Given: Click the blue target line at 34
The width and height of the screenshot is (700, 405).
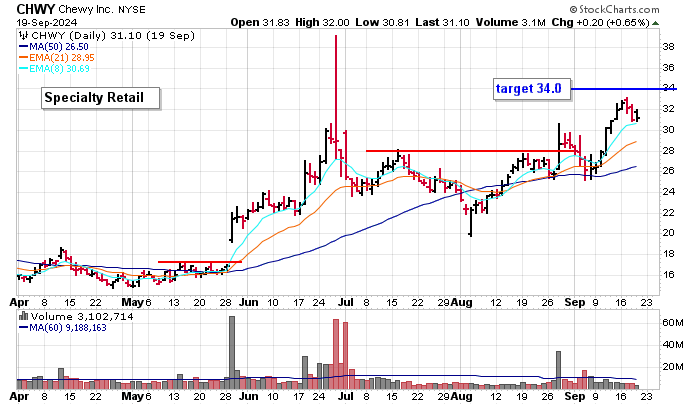Looking at the screenshot, I should tap(624, 89).
